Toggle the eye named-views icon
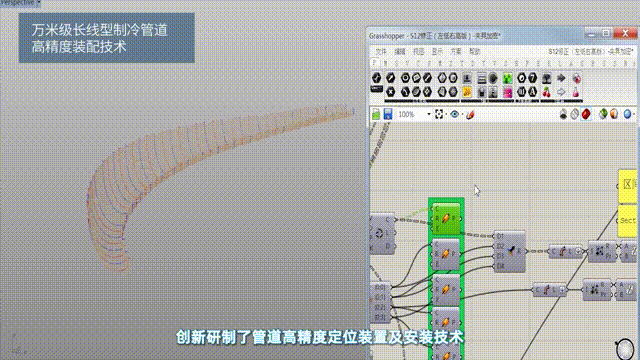This screenshot has width=640, height=360. point(454,114)
